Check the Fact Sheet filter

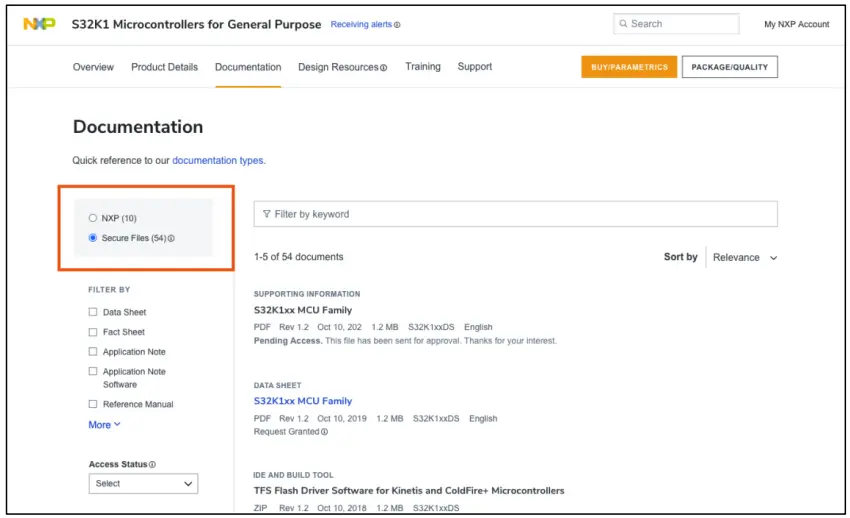[x=93, y=332]
